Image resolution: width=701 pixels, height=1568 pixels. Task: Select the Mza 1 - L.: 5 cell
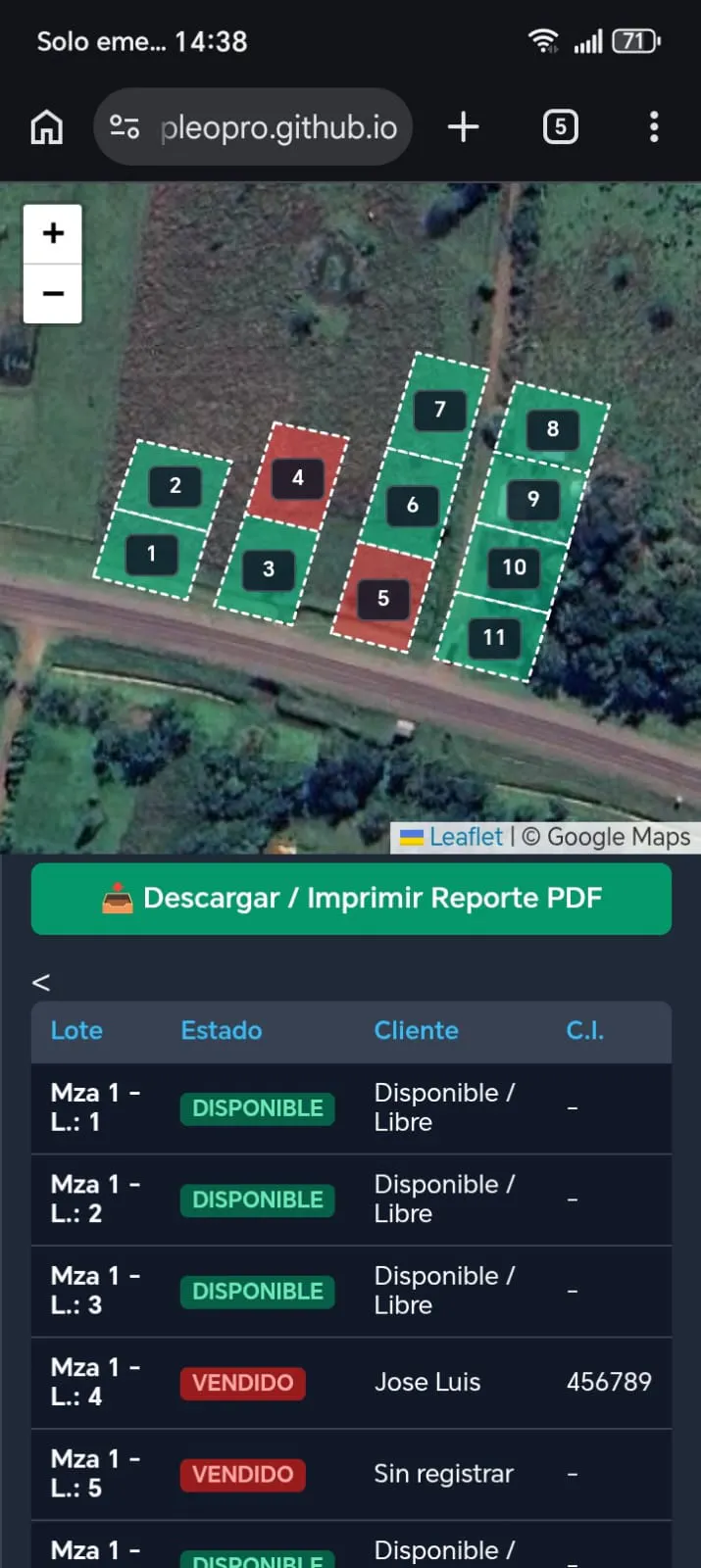point(96,1473)
